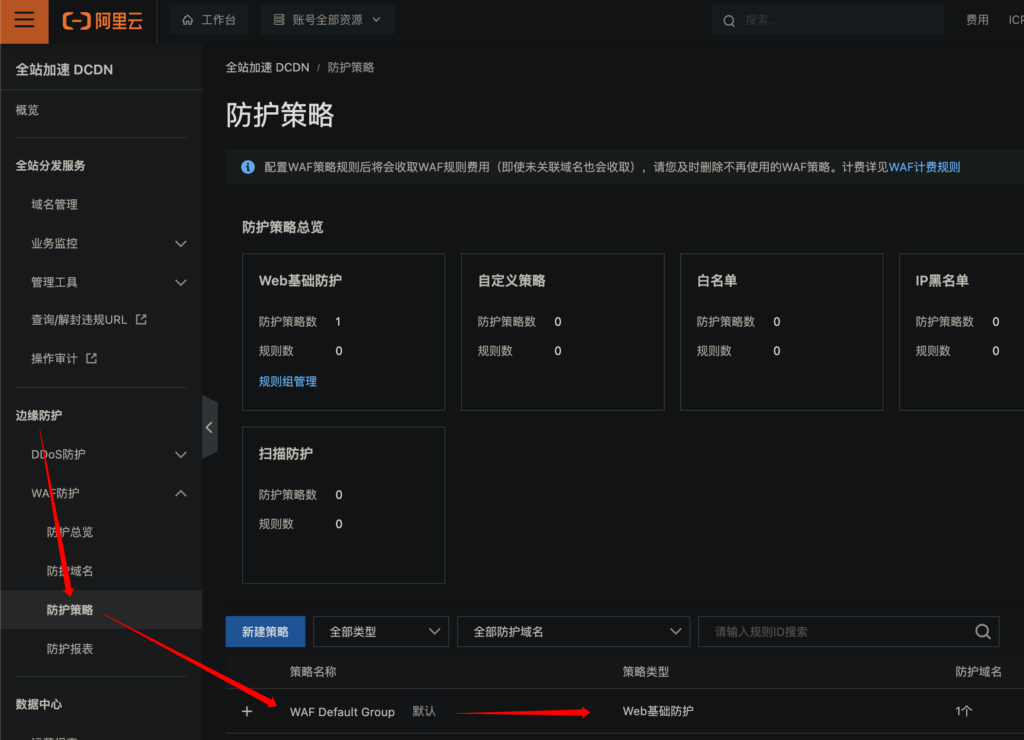Expand the 管理工具 menu
This screenshot has height=740, width=1024.
tap(181, 283)
